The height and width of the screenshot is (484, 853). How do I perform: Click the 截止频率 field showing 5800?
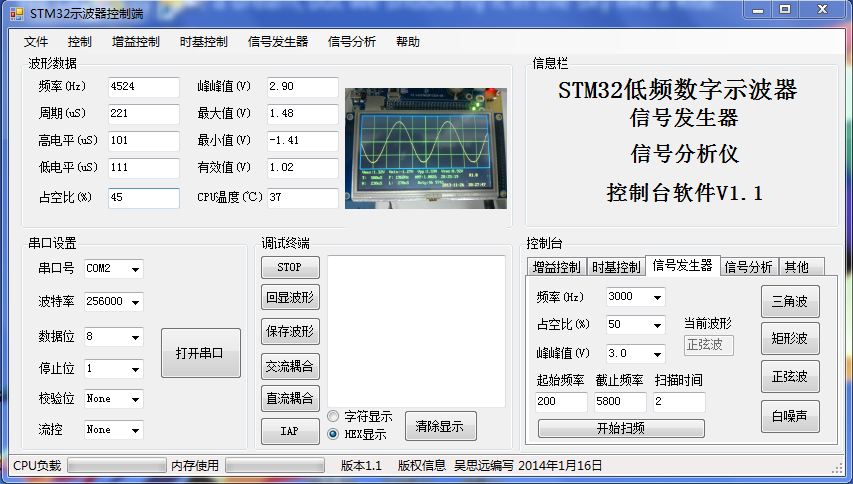(x=620, y=402)
